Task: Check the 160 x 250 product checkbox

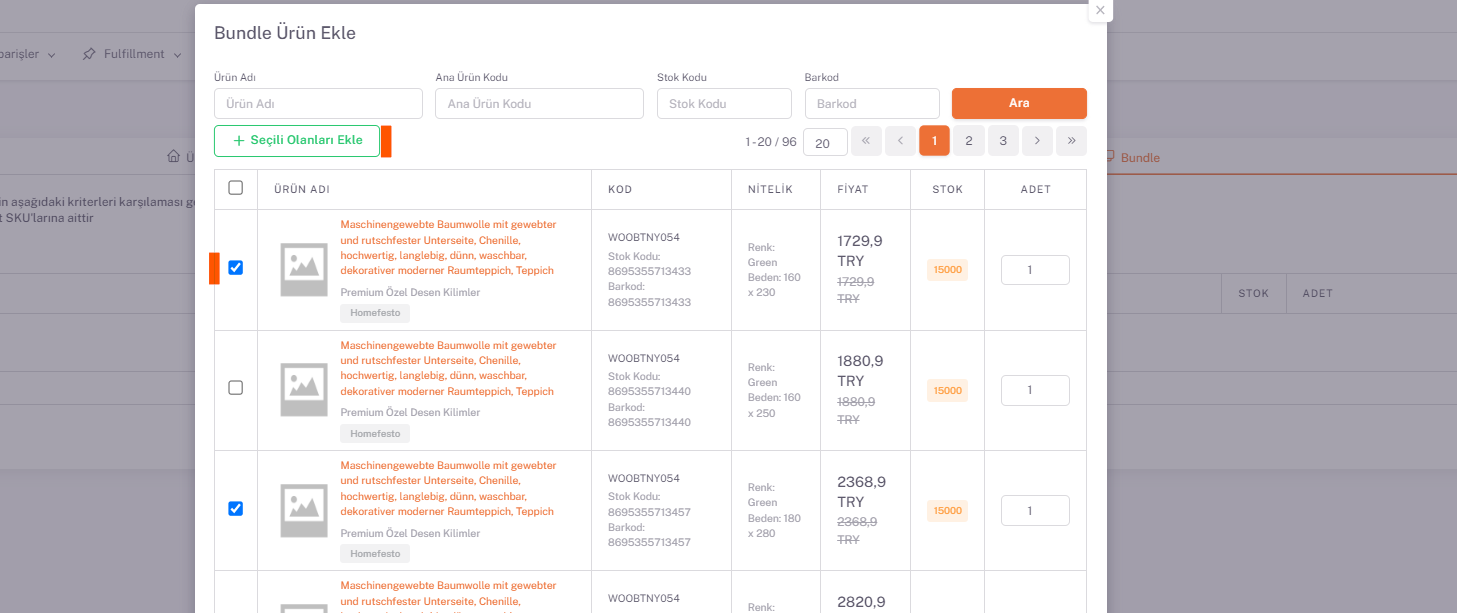Action: click(236, 388)
